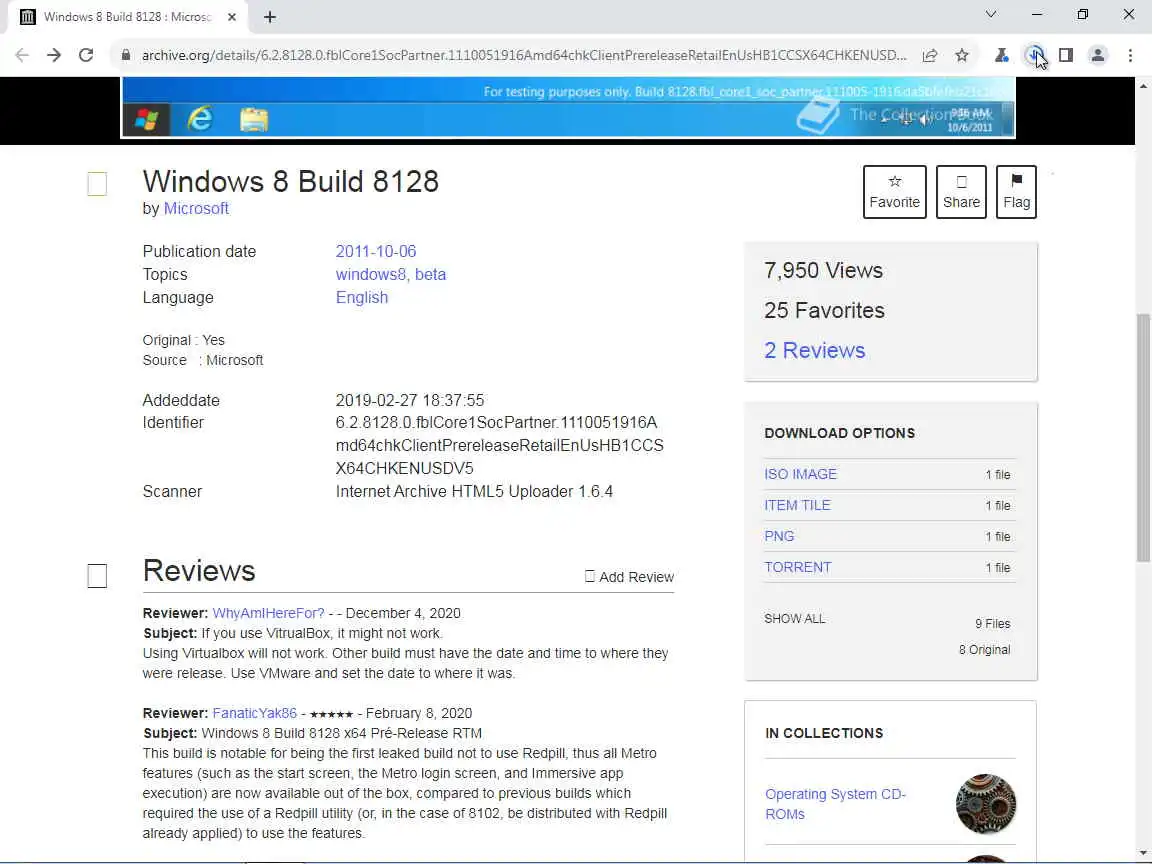Click the 'February 8, 2020' review date
Viewport: 1152px width, 864px height.
pos(419,713)
